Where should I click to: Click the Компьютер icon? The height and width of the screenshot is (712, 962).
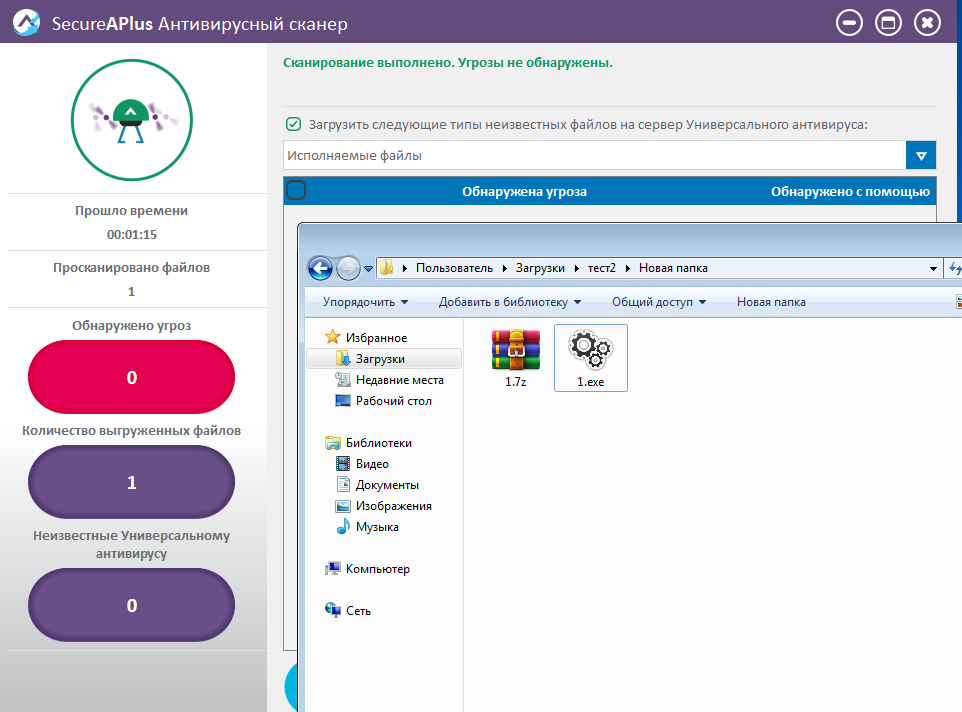[333, 568]
